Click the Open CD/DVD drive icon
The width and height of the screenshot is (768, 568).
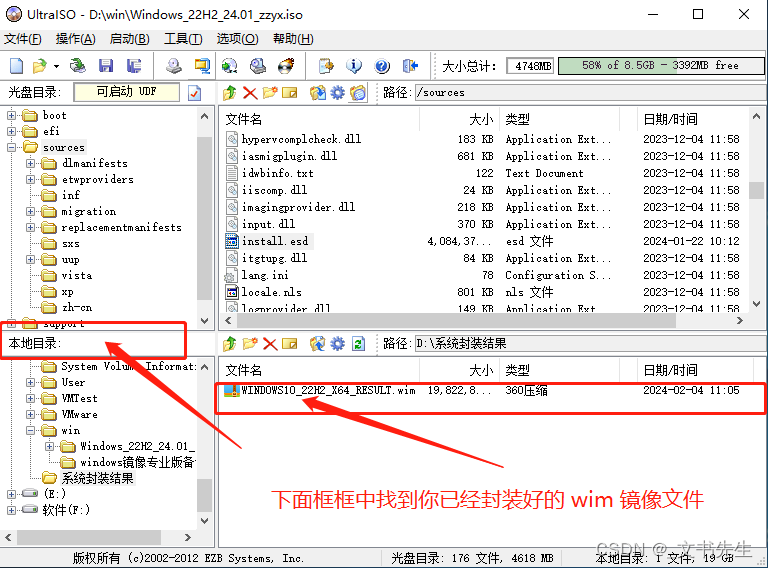tap(77, 66)
